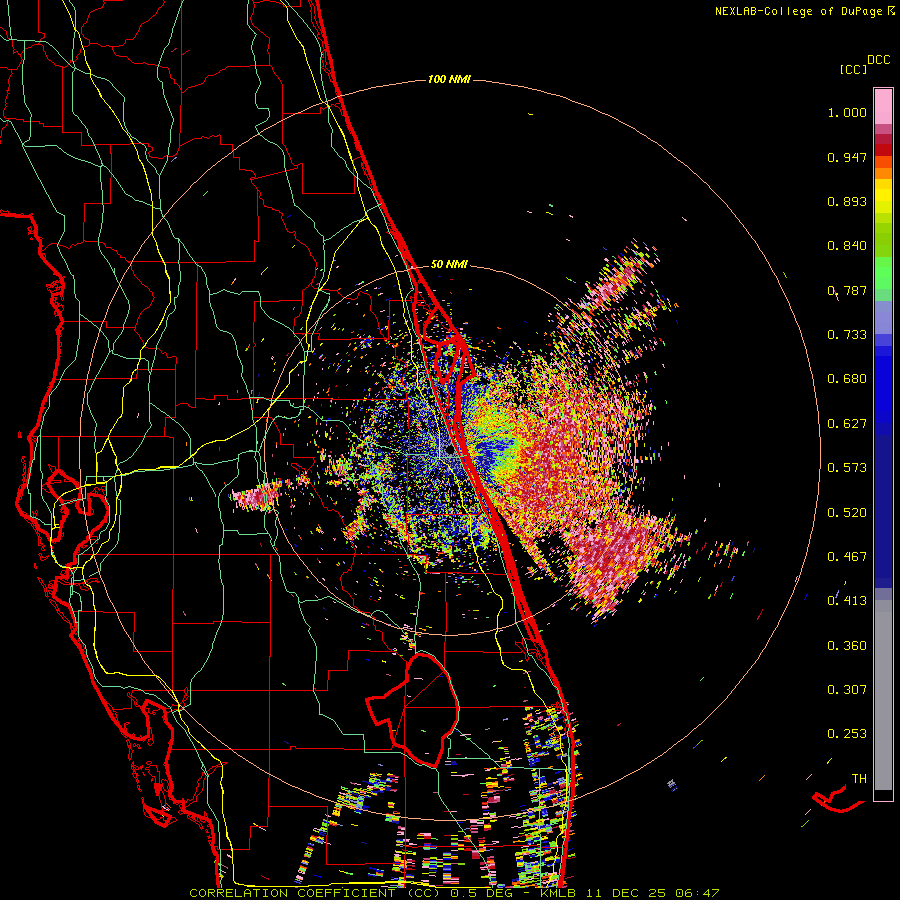
Task: Select the 0.627 legend value
Action: [x=847, y=424]
